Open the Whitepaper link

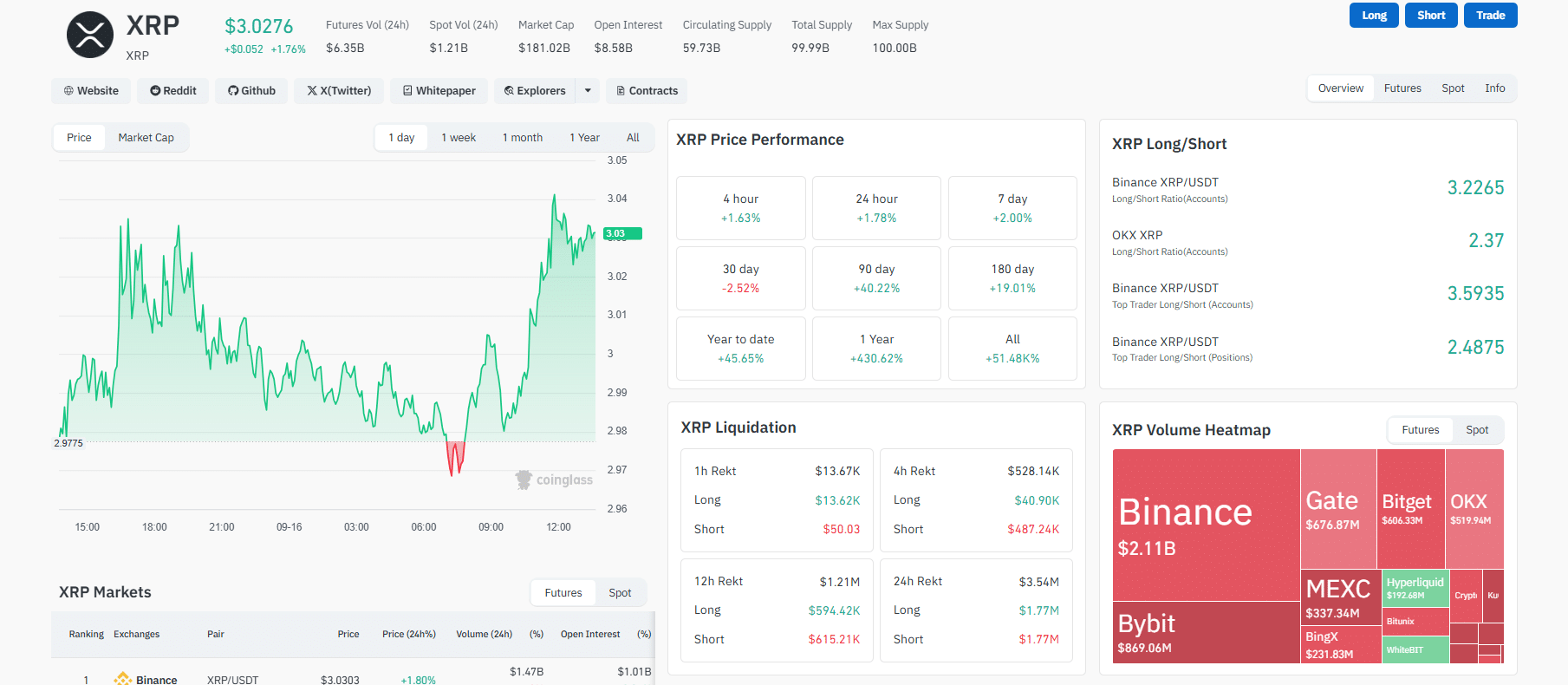(439, 90)
